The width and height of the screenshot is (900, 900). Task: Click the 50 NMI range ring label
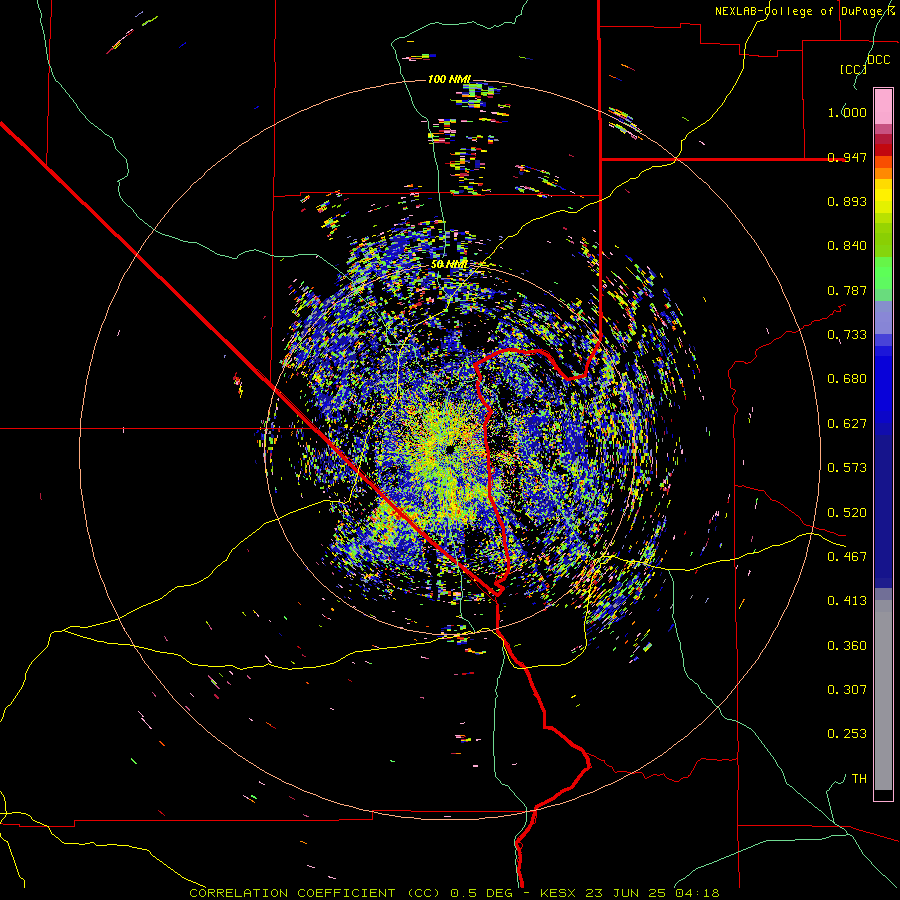tap(449, 264)
